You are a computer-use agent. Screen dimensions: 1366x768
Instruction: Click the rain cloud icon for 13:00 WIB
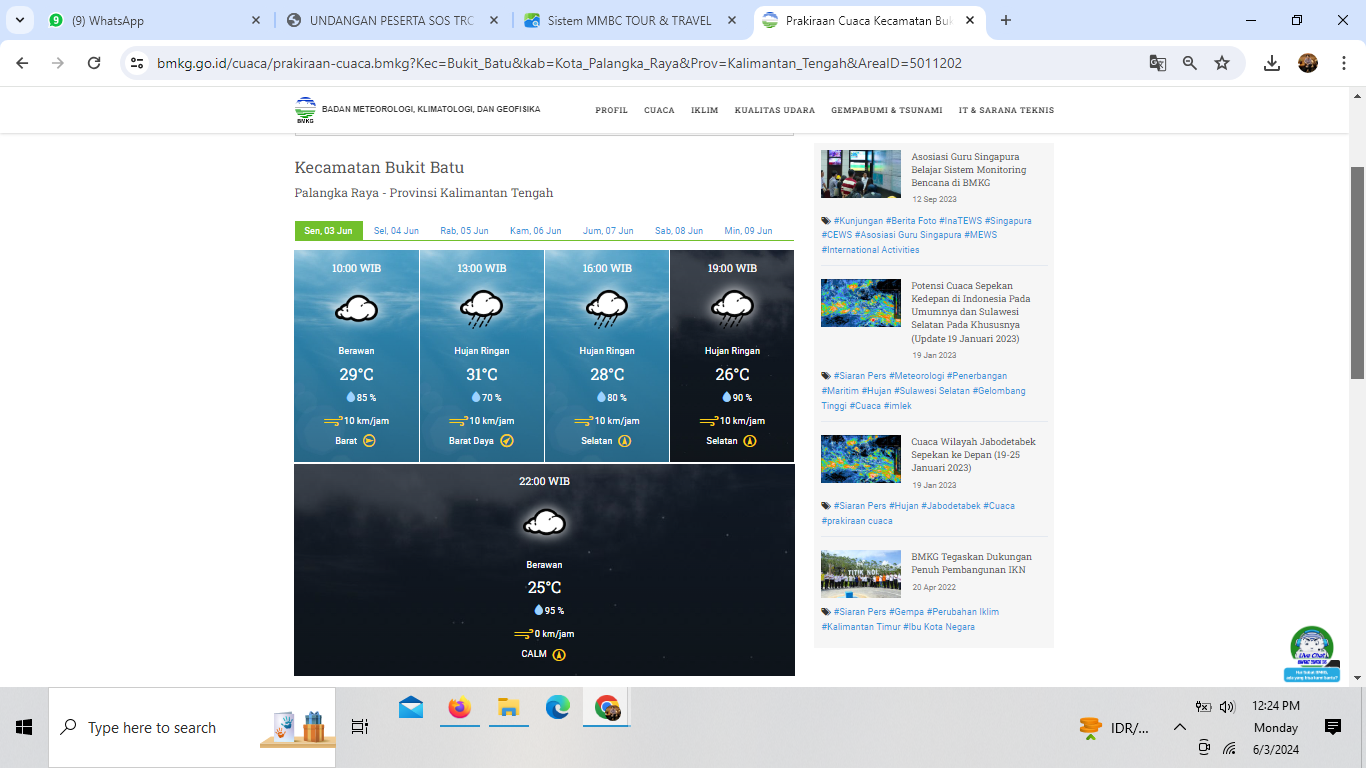(x=482, y=309)
